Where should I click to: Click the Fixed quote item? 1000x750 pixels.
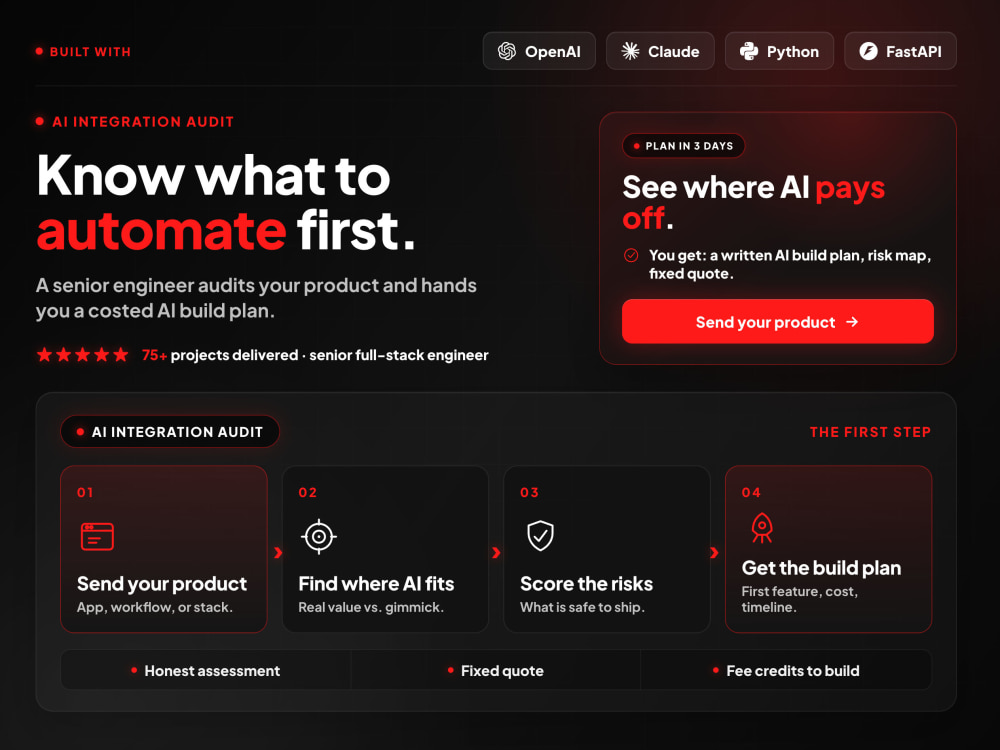[x=496, y=670]
